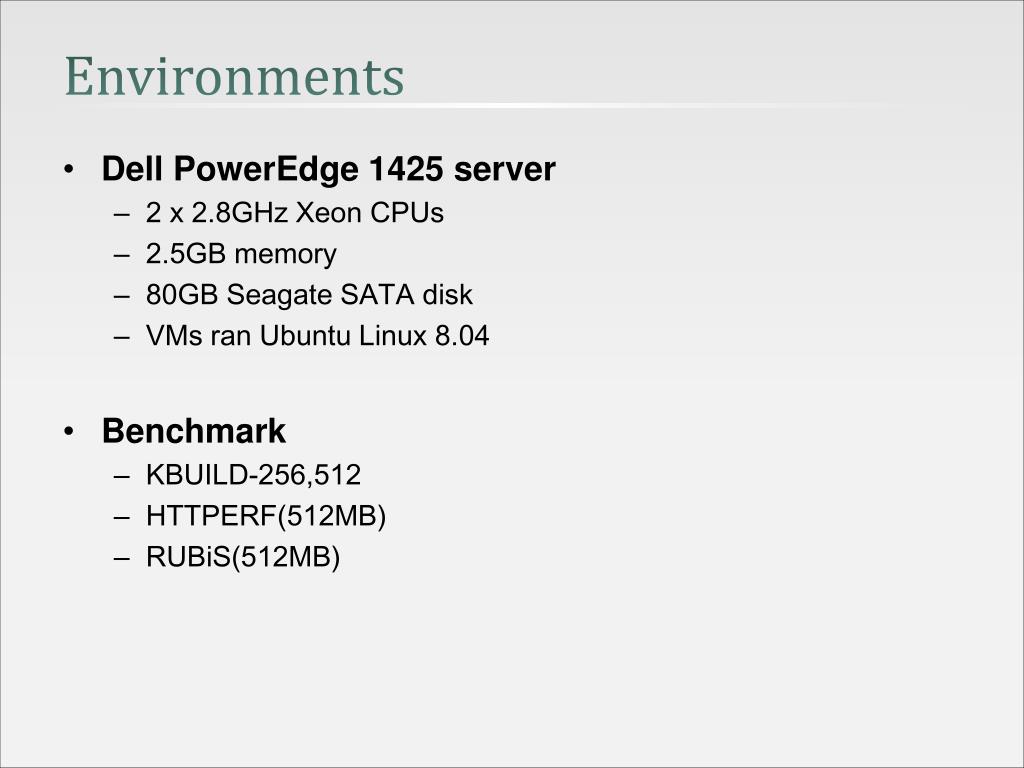Click the word Ubuntu in the VMs line
The height and width of the screenshot is (768, 1024).
tap(305, 336)
